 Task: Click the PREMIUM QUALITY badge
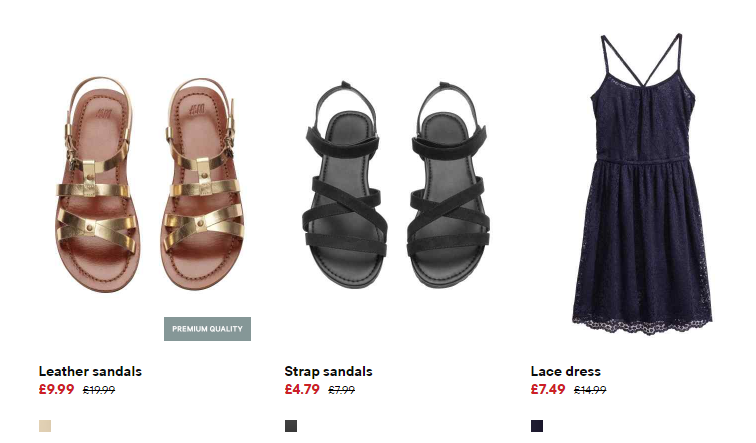coord(207,329)
